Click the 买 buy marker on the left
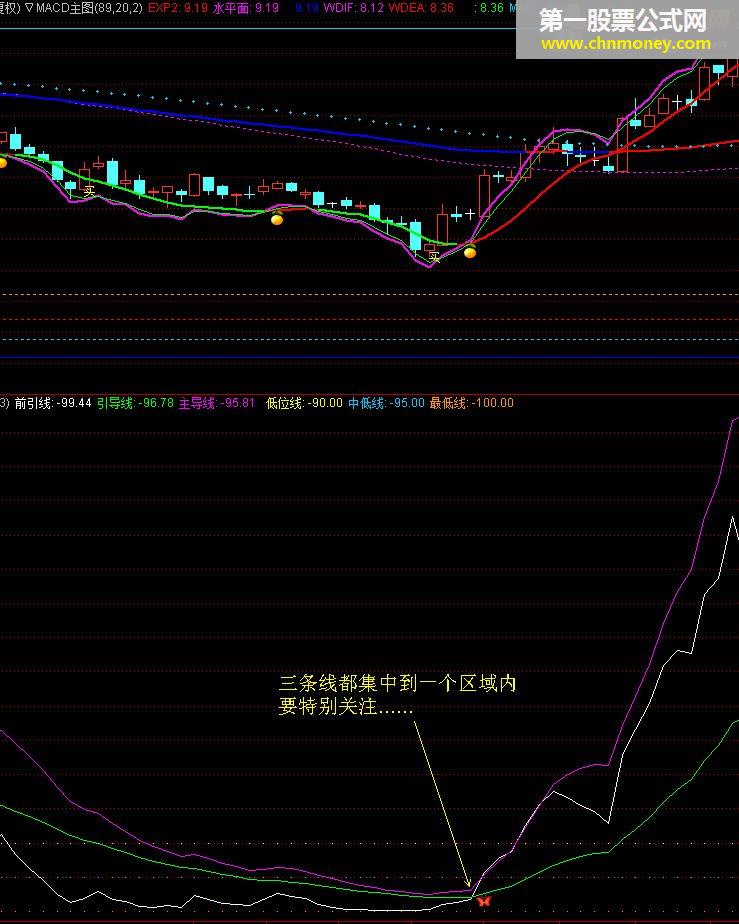 [x=89, y=191]
